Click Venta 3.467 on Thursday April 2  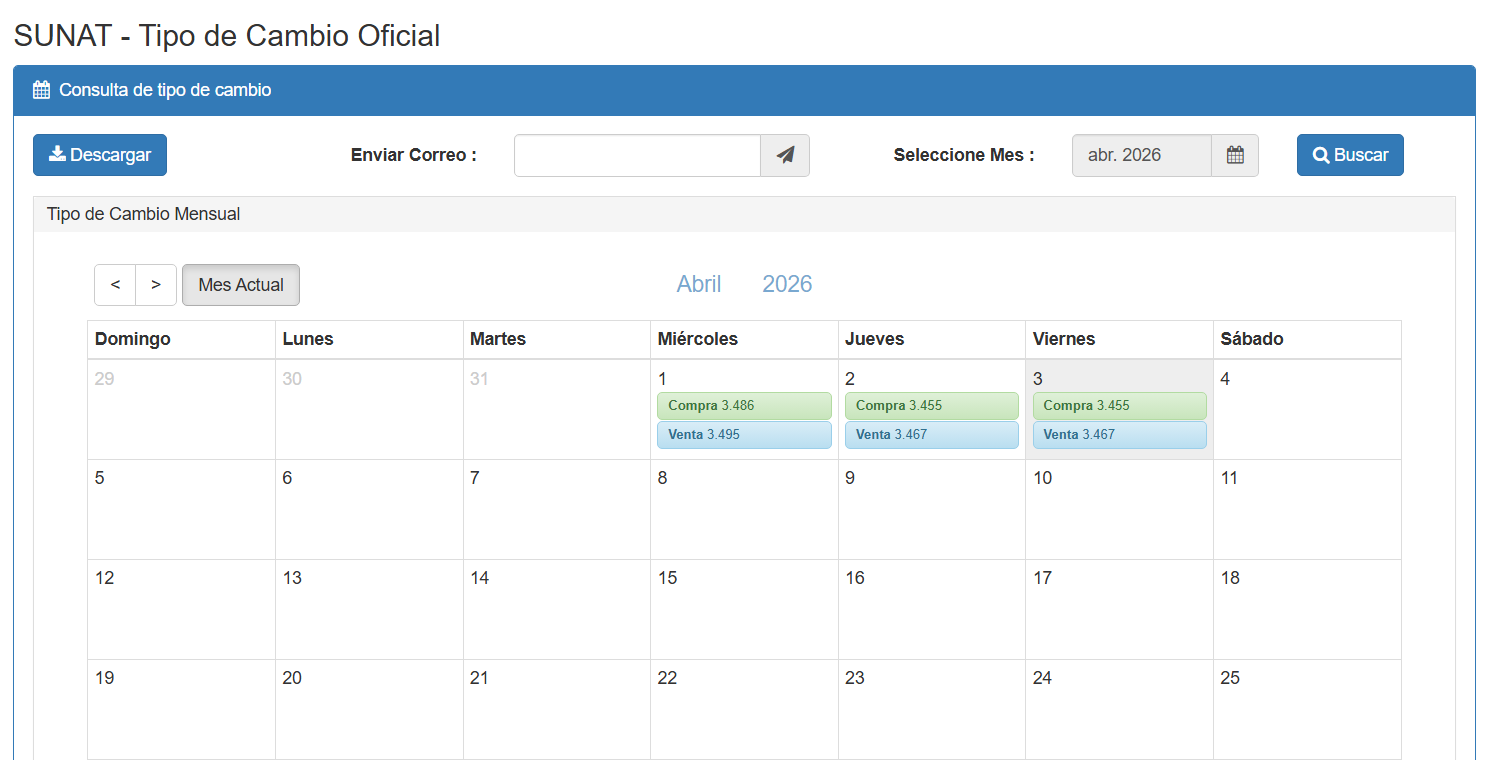pyautogui.click(x=931, y=435)
